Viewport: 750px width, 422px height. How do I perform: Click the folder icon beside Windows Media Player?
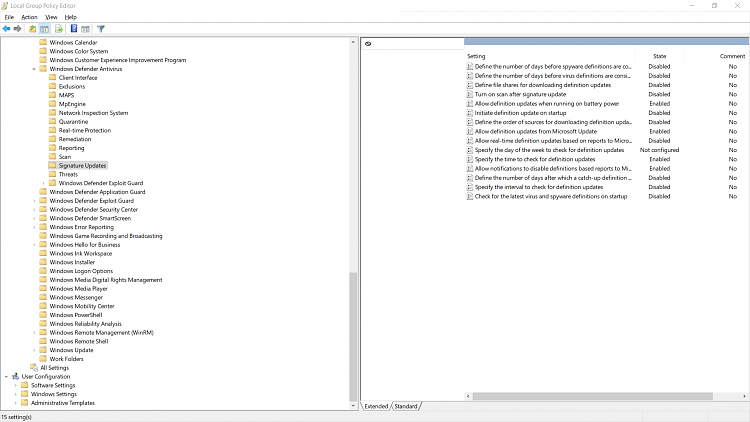click(x=43, y=288)
